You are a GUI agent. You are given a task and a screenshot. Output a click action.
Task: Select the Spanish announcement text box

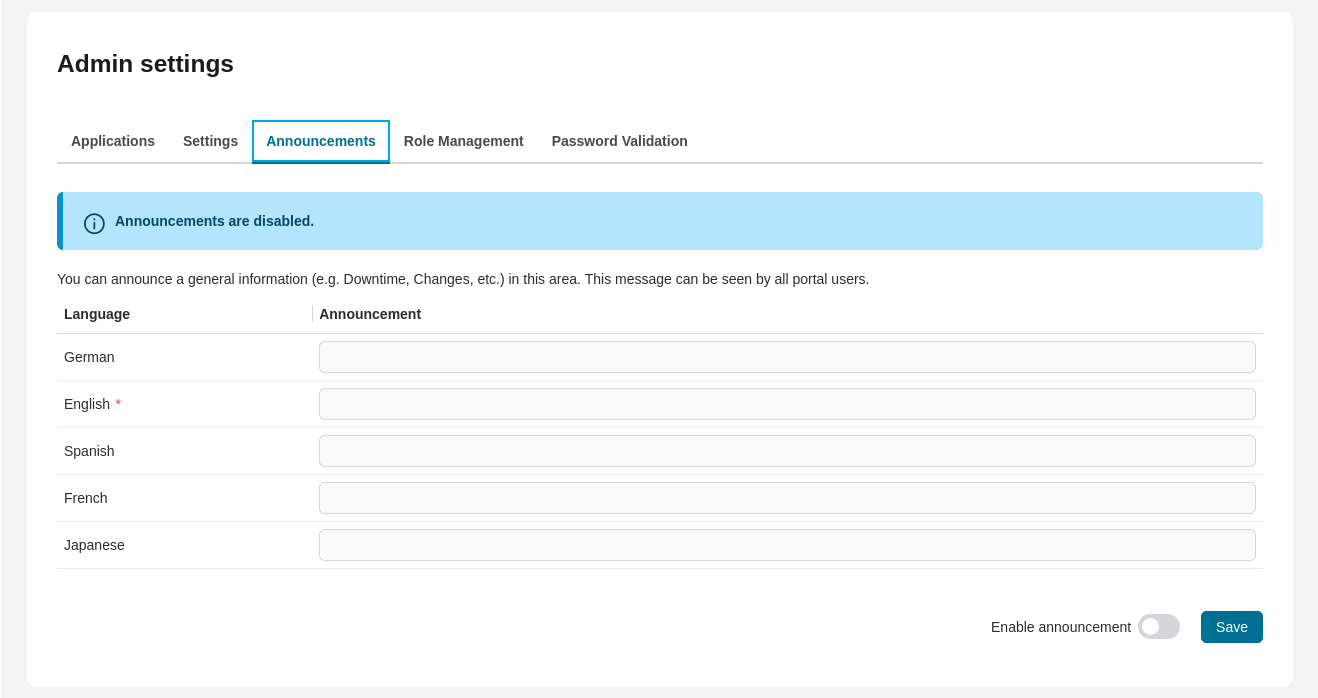click(x=787, y=451)
